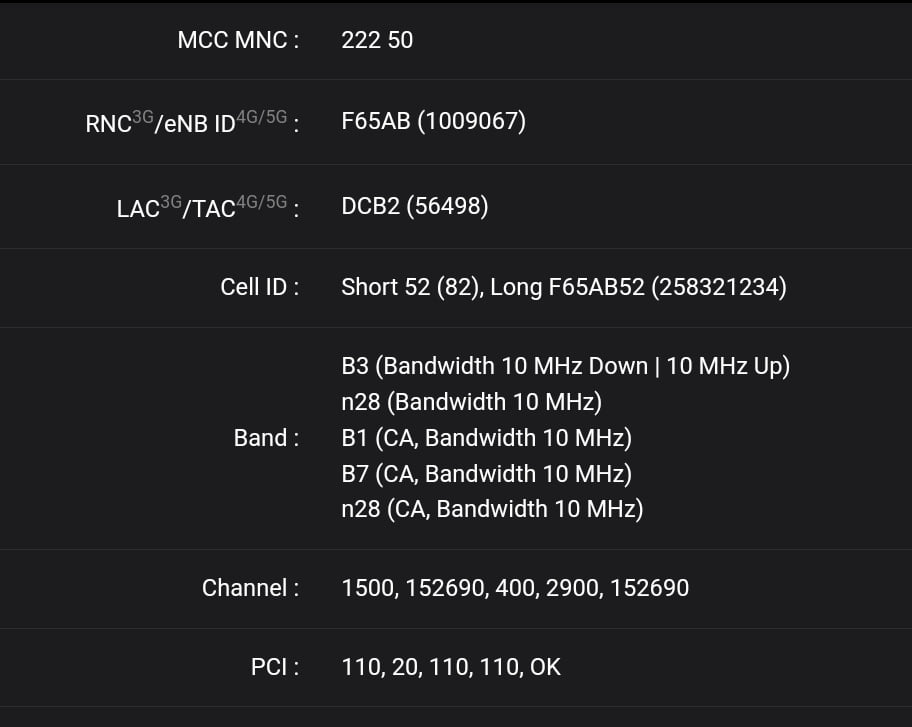912x727 pixels.
Task: Click the LAC/TAC label
Action: [x=208, y=206]
